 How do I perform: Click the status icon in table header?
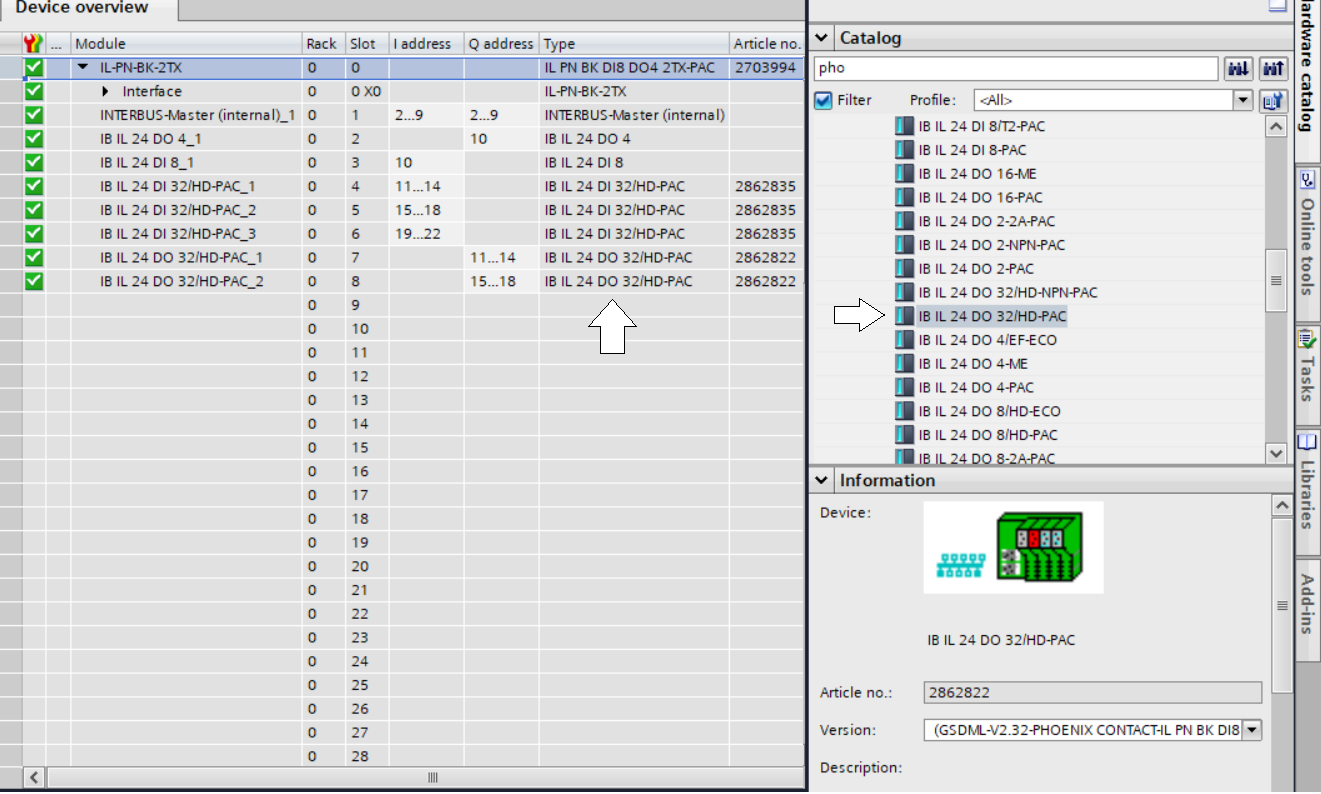(33, 43)
